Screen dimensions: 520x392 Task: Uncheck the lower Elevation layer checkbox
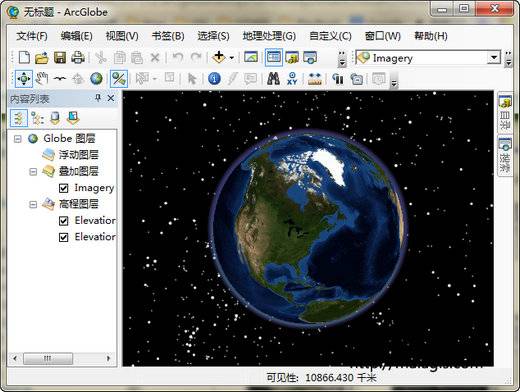(x=63, y=237)
